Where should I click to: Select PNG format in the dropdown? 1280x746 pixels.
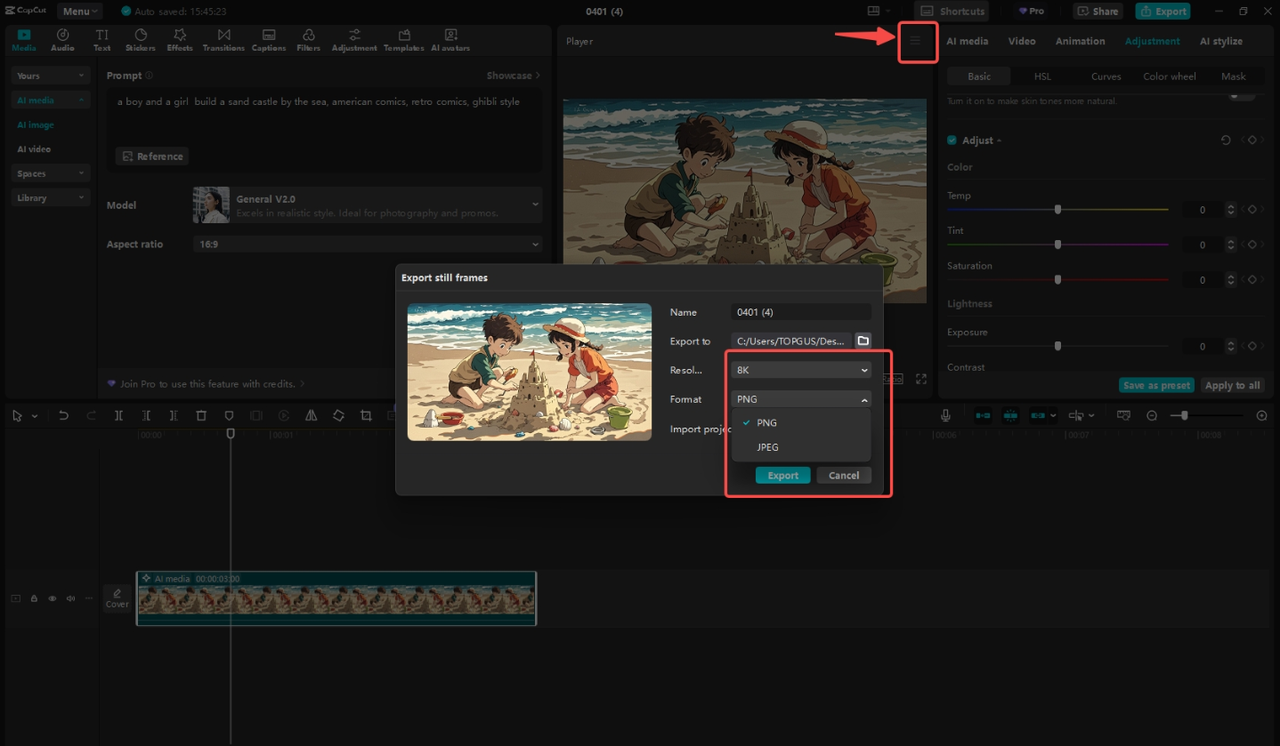pos(765,422)
